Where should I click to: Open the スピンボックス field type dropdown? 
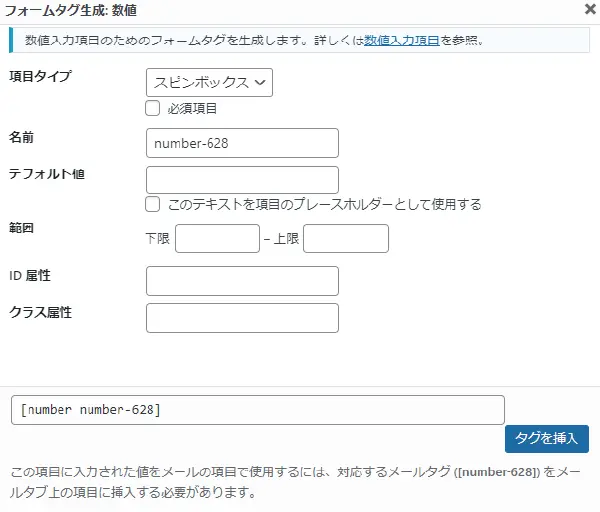[209, 82]
